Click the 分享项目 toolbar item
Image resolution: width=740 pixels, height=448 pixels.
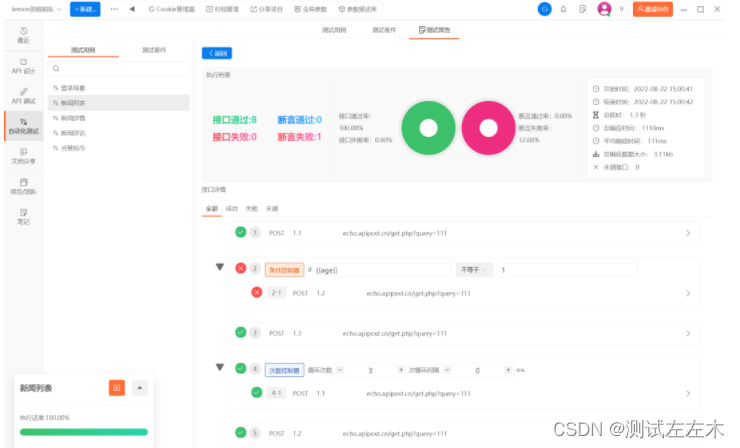point(266,9)
